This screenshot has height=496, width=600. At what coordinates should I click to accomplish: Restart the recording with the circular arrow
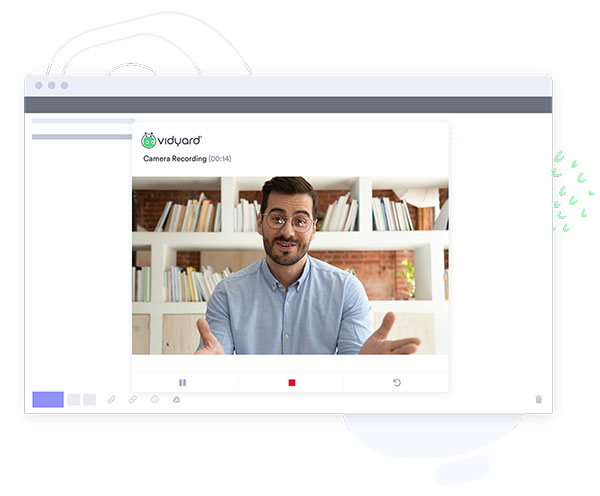[397, 383]
